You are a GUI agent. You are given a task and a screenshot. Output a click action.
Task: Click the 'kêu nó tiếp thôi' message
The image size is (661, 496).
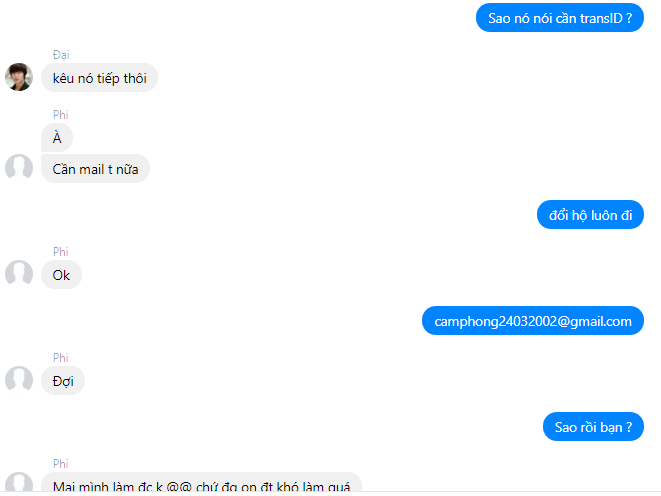point(99,78)
